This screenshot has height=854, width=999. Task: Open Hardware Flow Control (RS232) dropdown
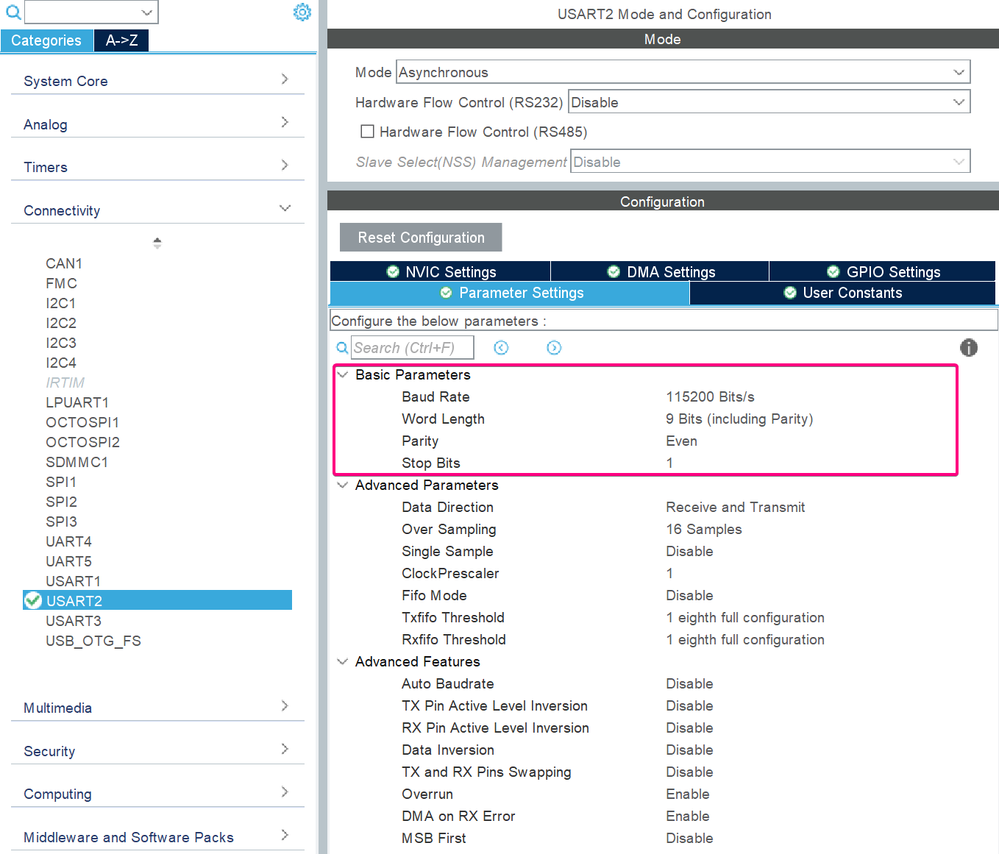[x=769, y=102]
